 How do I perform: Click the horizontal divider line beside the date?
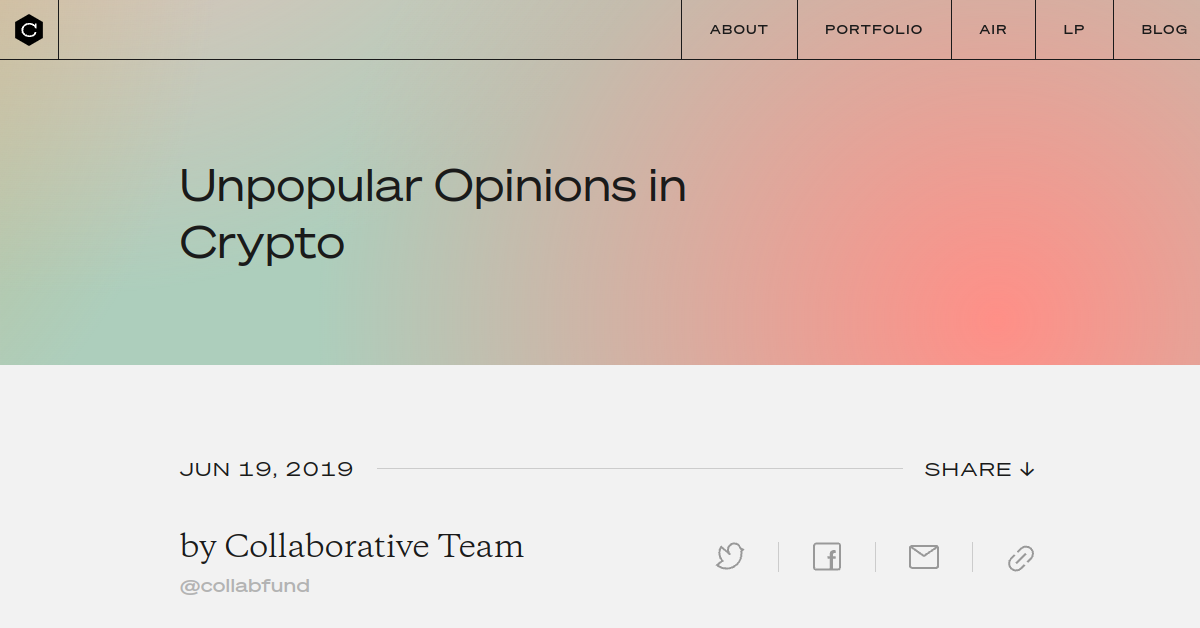click(x=640, y=467)
